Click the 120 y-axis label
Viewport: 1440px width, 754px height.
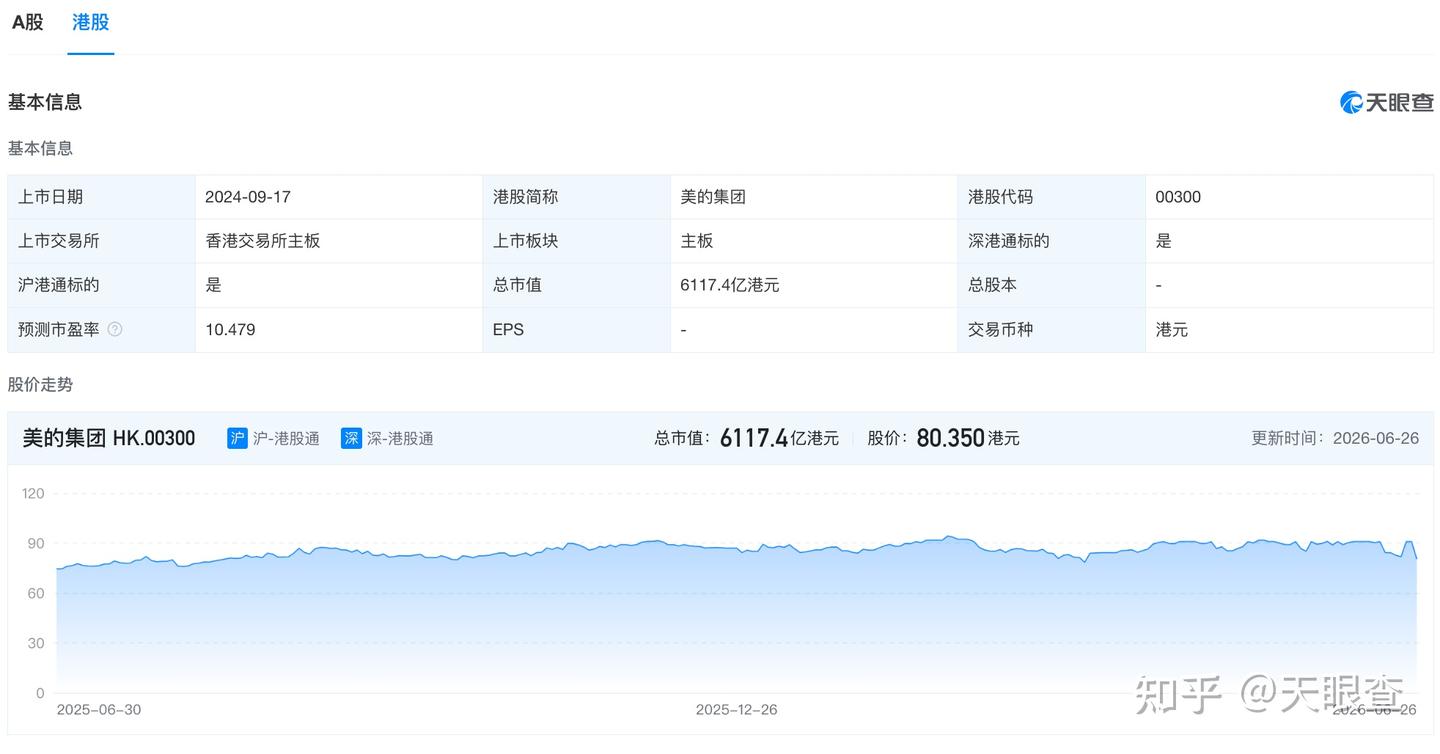[34, 493]
